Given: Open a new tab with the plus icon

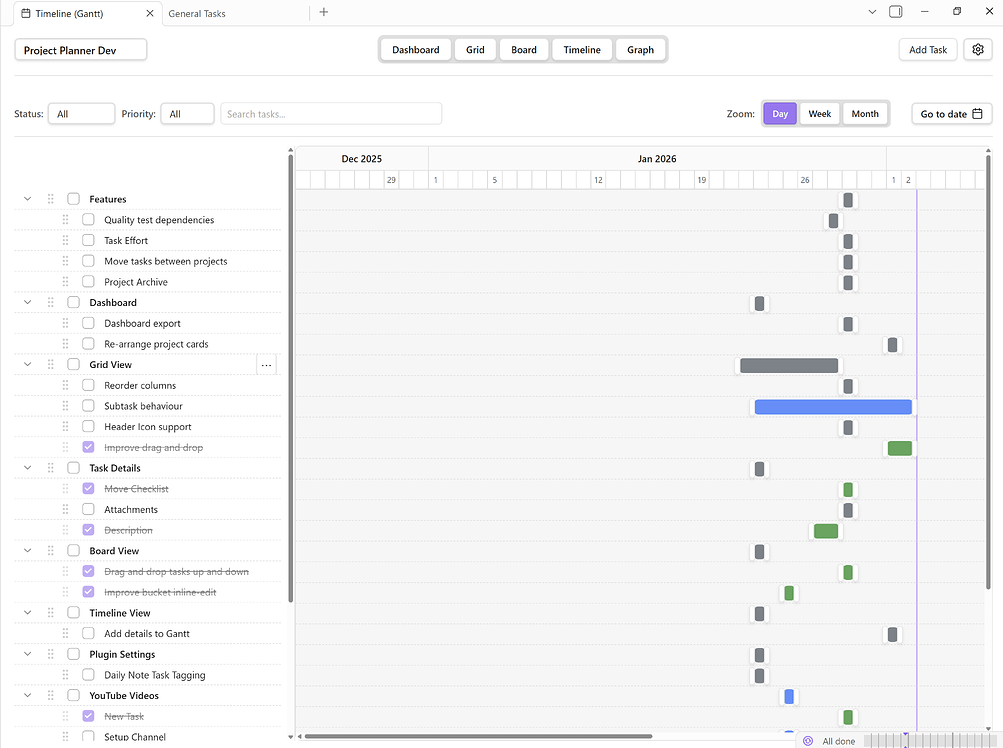Looking at the screenshot, I should coord(324,12).
